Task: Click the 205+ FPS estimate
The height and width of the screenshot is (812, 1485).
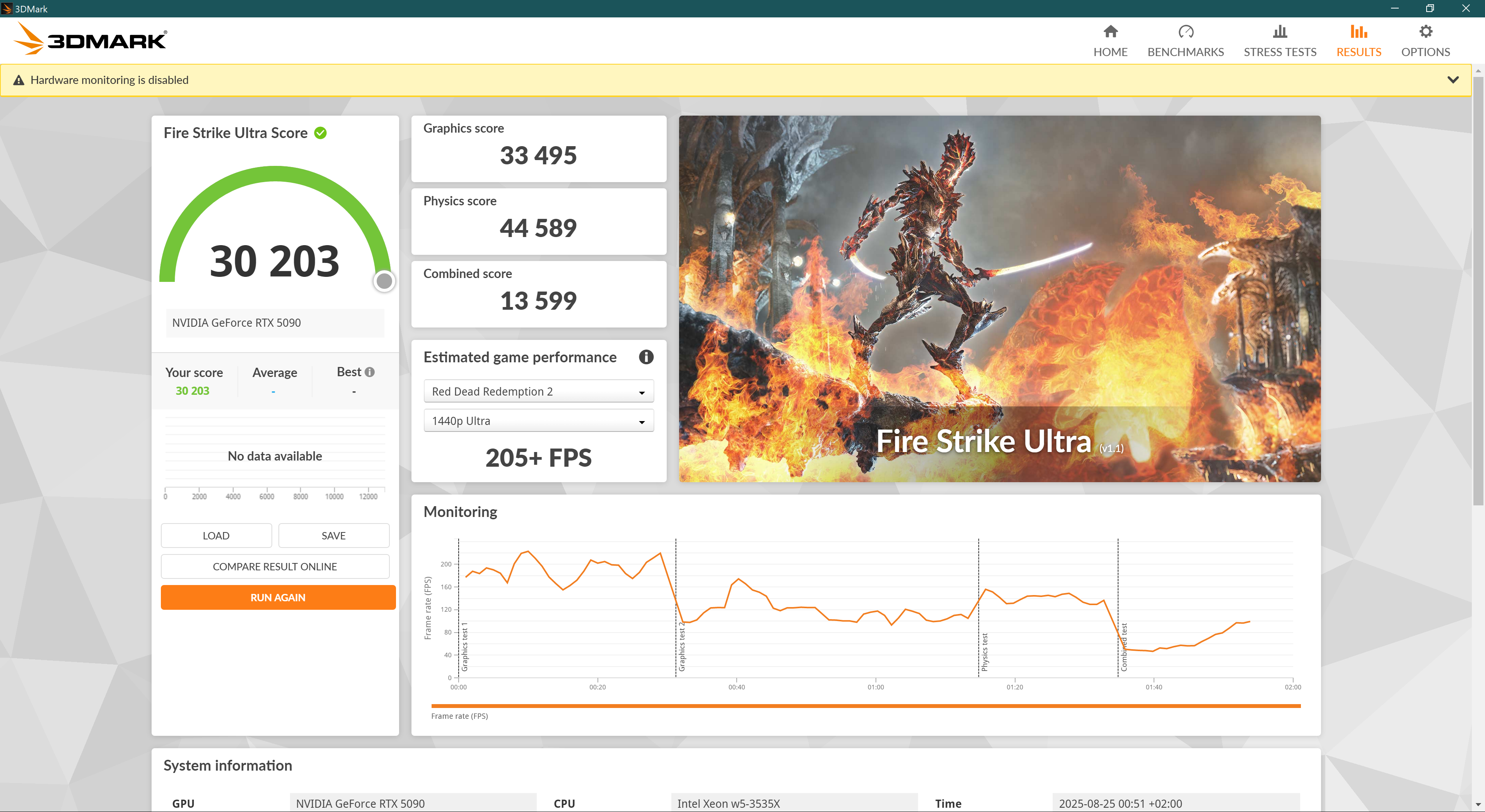Action: click(x=538, y=457)
